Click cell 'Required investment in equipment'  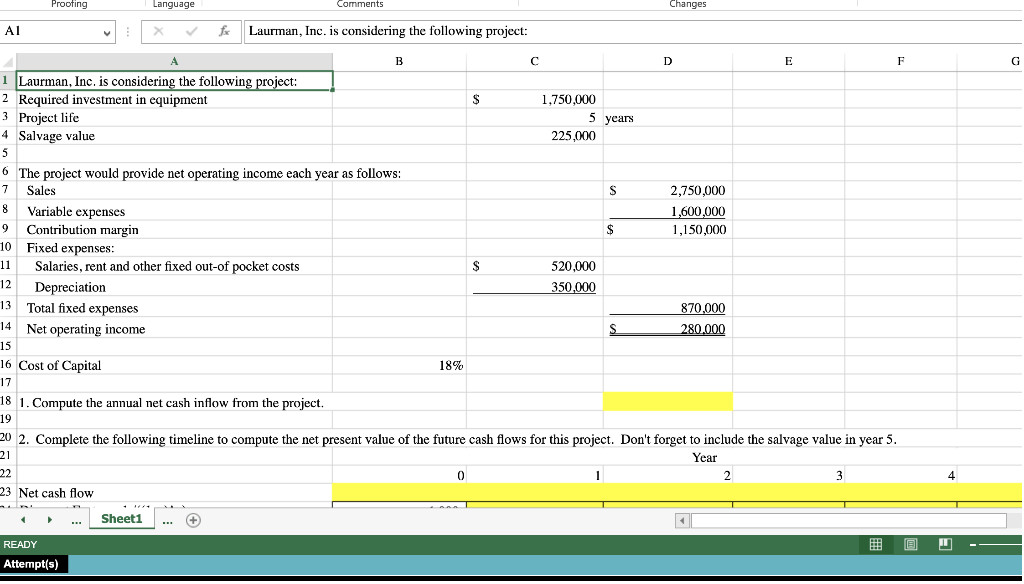[174, 99]
